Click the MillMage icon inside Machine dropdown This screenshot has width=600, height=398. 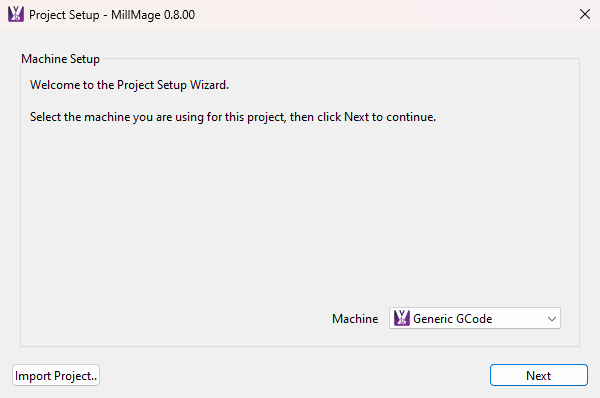[402, 318]
